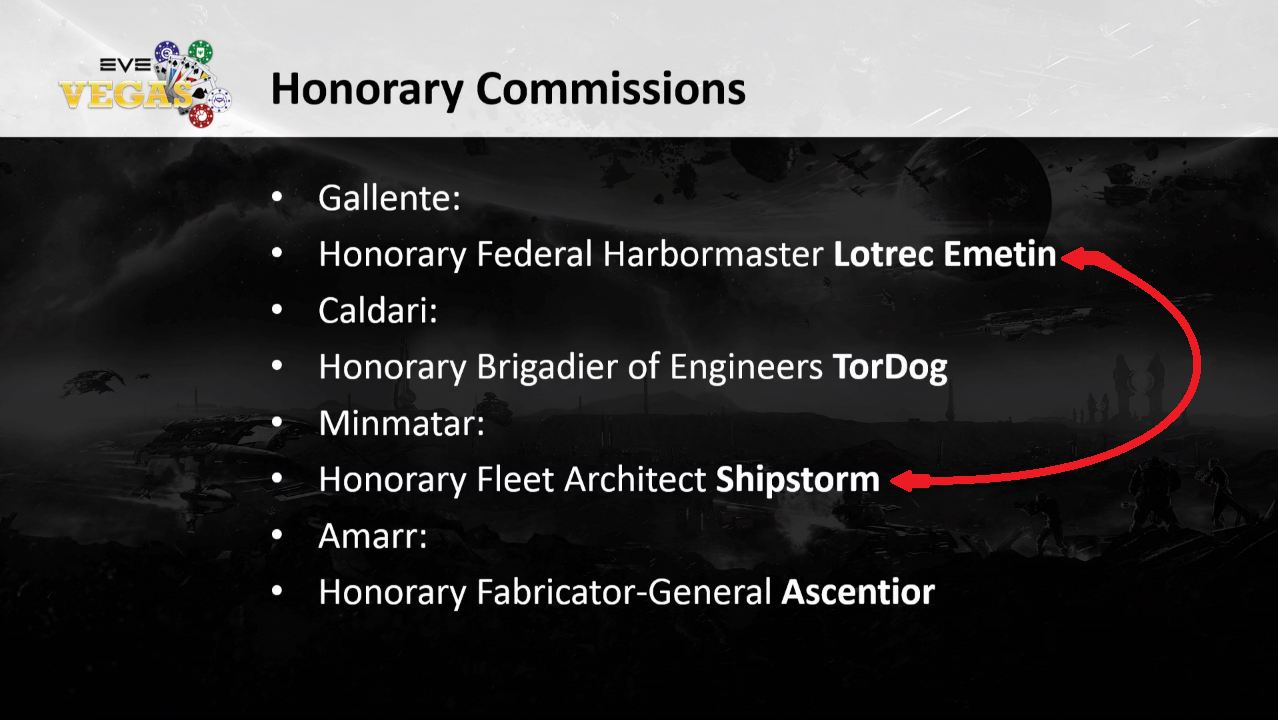Click the Honorary Fleet Architect text

(512, 480)
